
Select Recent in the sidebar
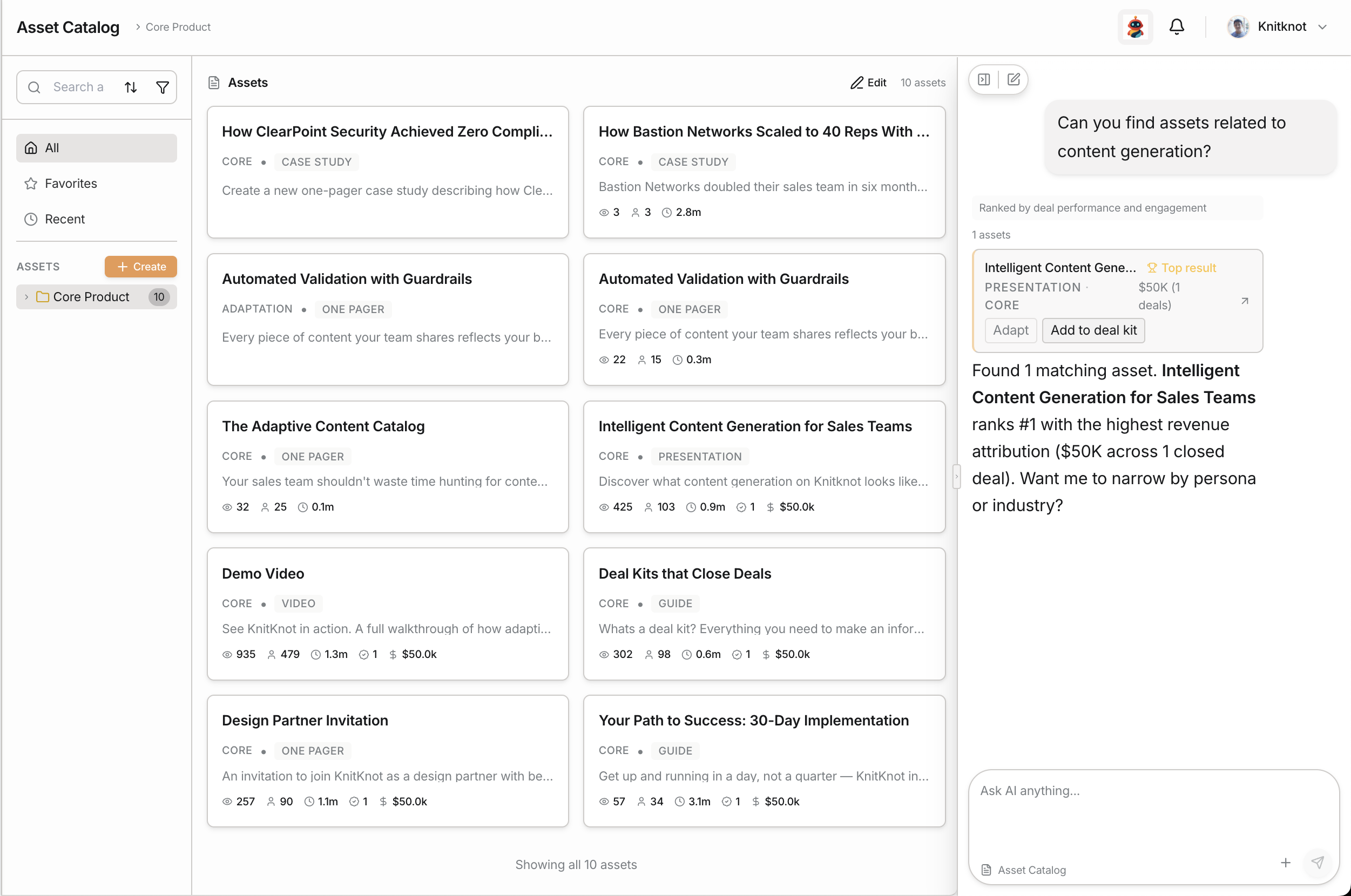coord(66,219)
